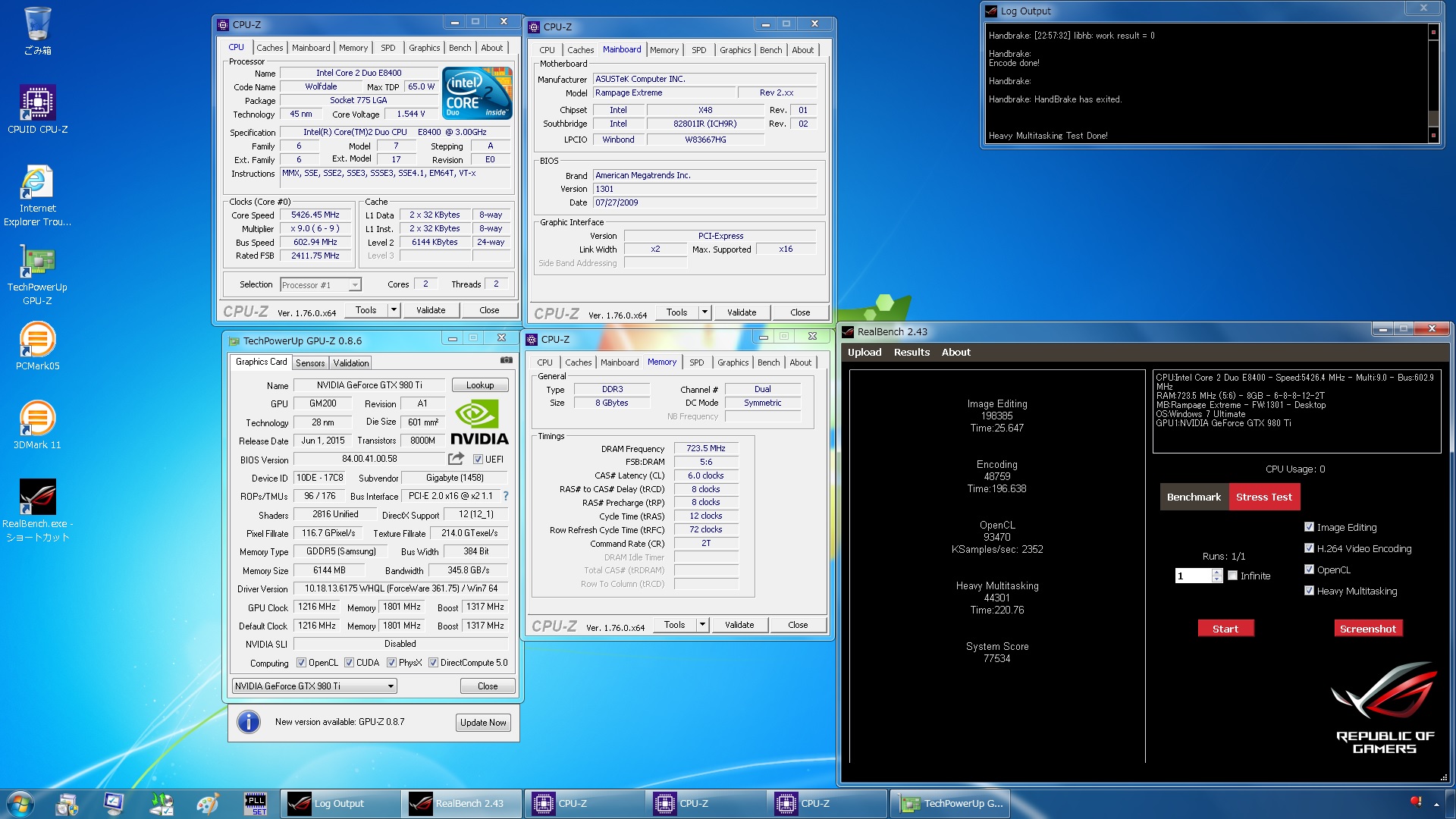
Task: Open the Validation tab in GPU-Z
Action: tap(351, 363)
